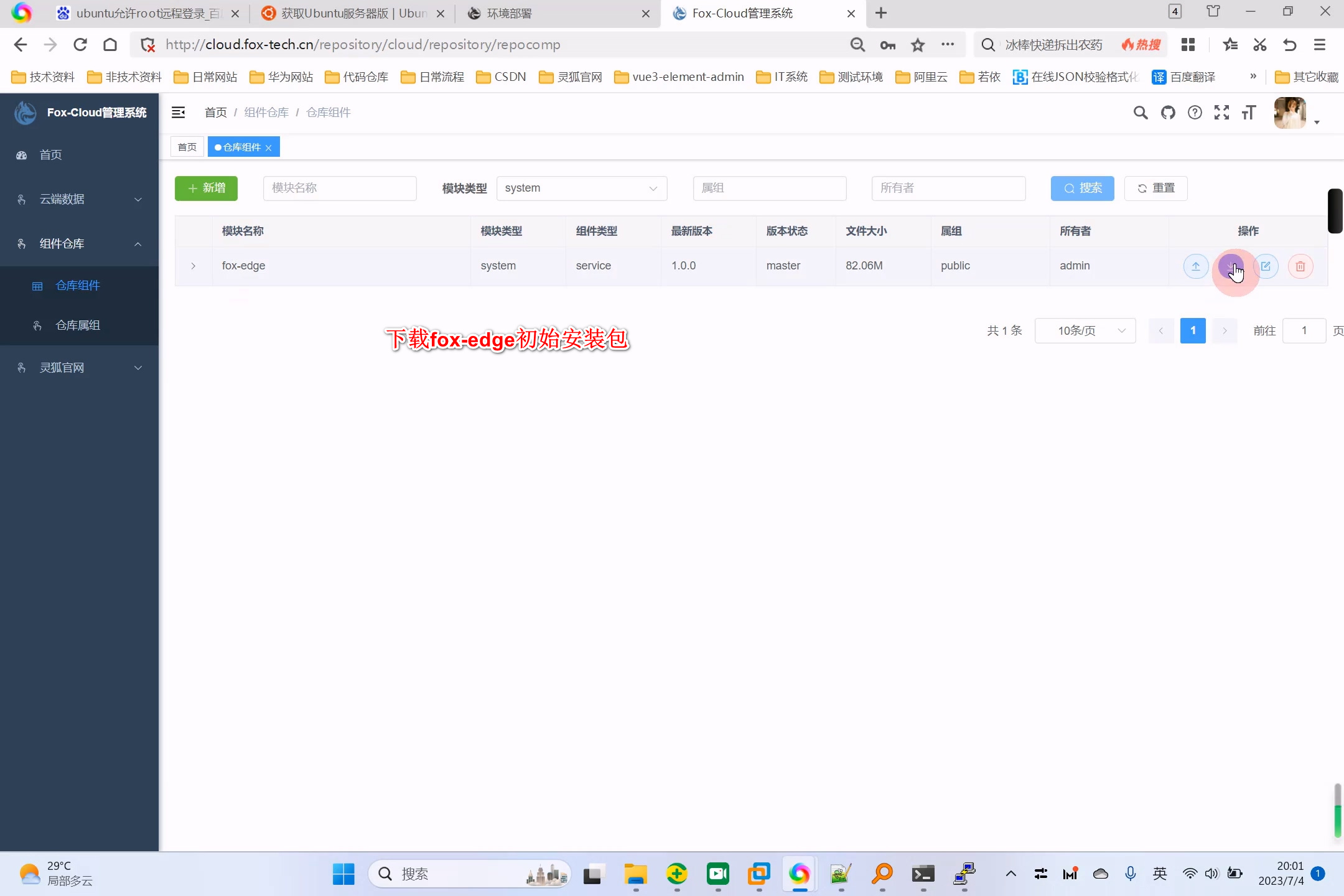Open the 模块类型 system dropdown
This screenshot has width=1344, height=896.
[582, 189]
